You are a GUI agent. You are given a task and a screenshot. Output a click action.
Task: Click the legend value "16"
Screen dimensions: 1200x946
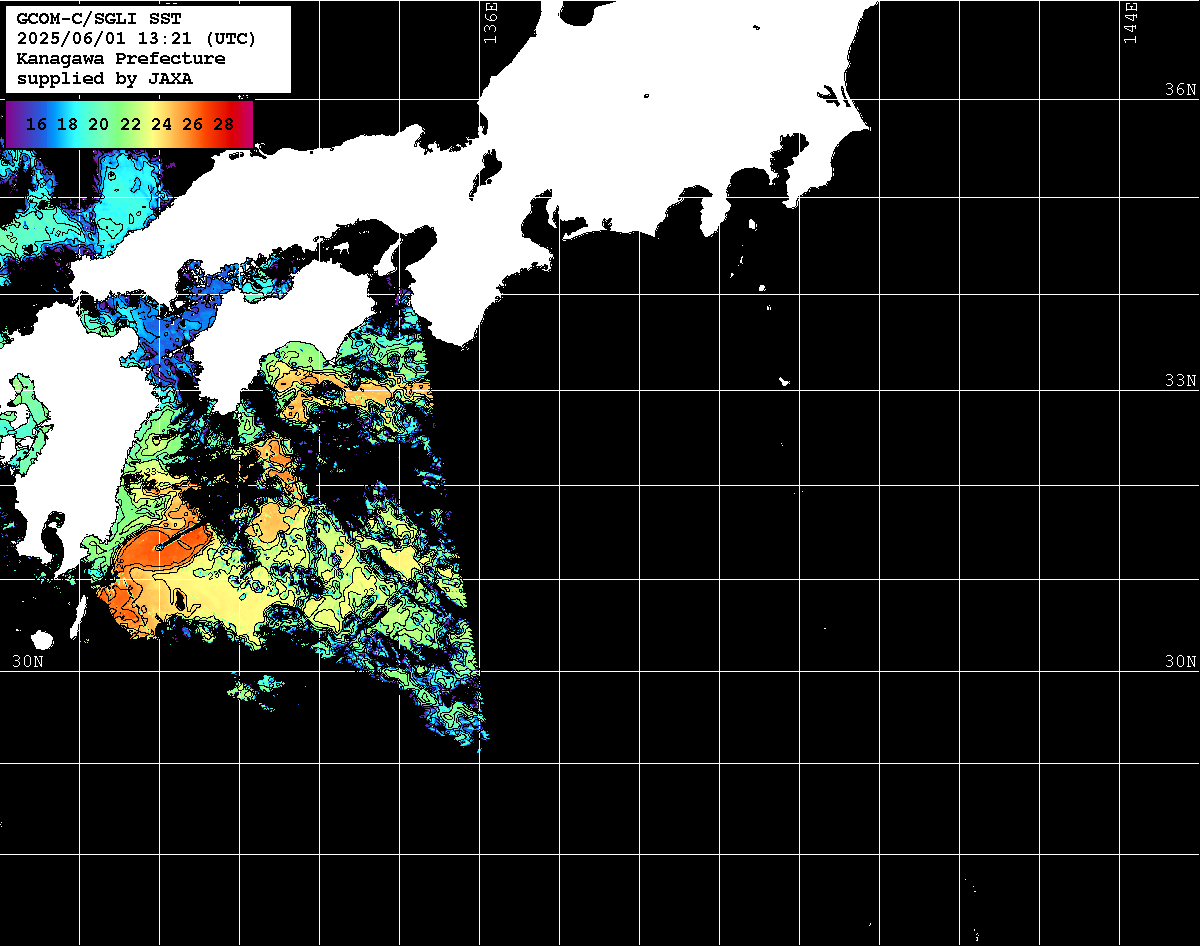[37, 124]
